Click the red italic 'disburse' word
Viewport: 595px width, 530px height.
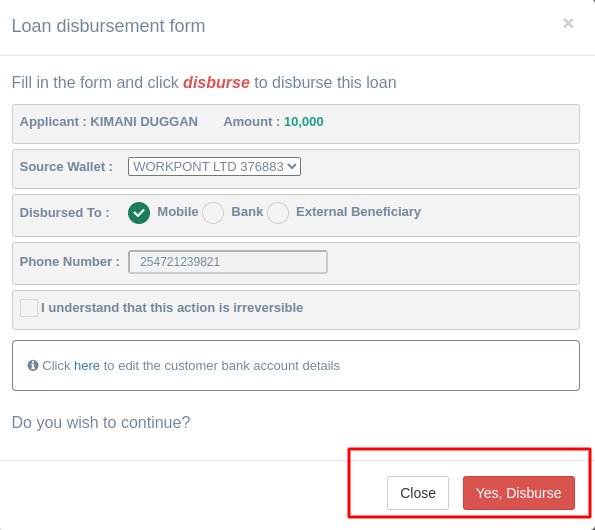(x=216, y=82)
